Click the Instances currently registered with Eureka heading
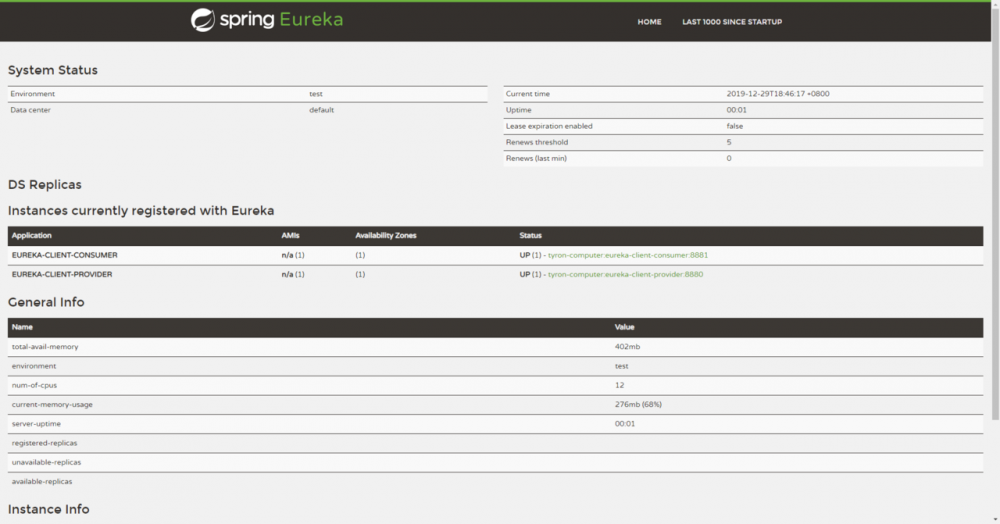The image size is (1000, 524). coord(141,211)
